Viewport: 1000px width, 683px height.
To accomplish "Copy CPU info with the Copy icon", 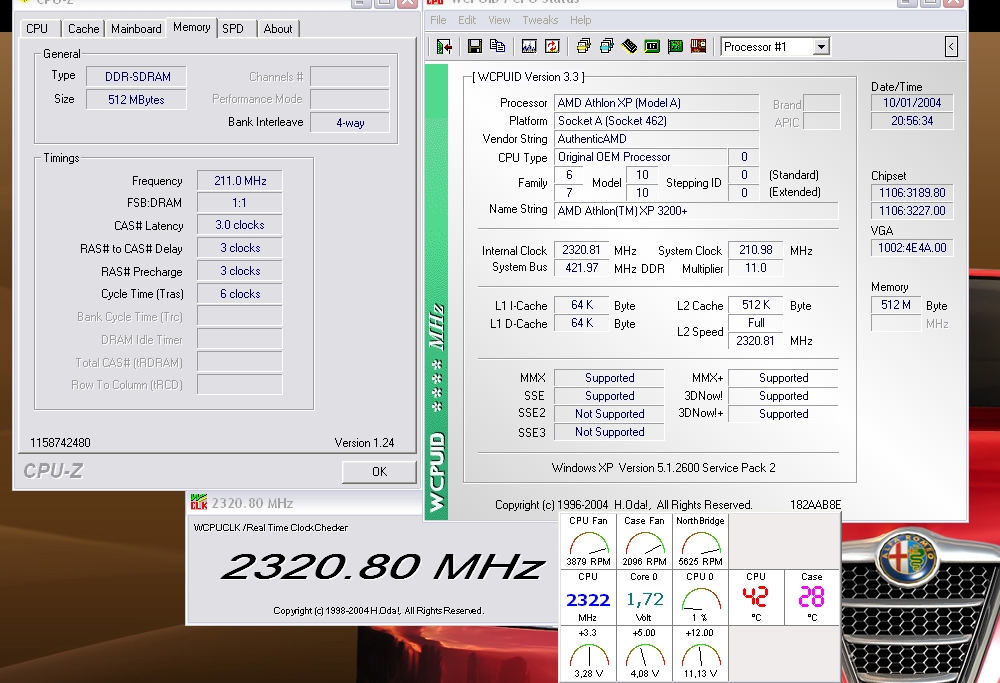I will click(x=496, y=46).
